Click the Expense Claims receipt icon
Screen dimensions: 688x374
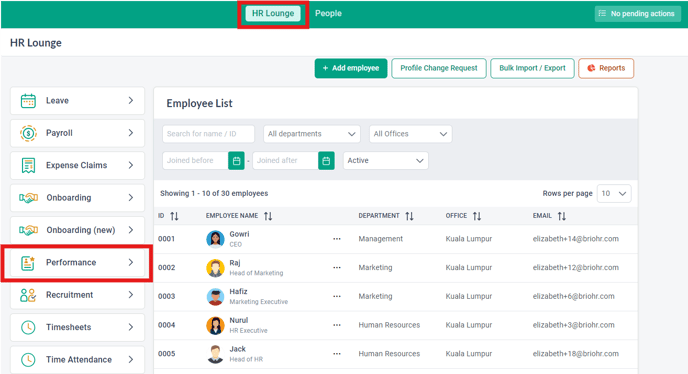point(28,165)
